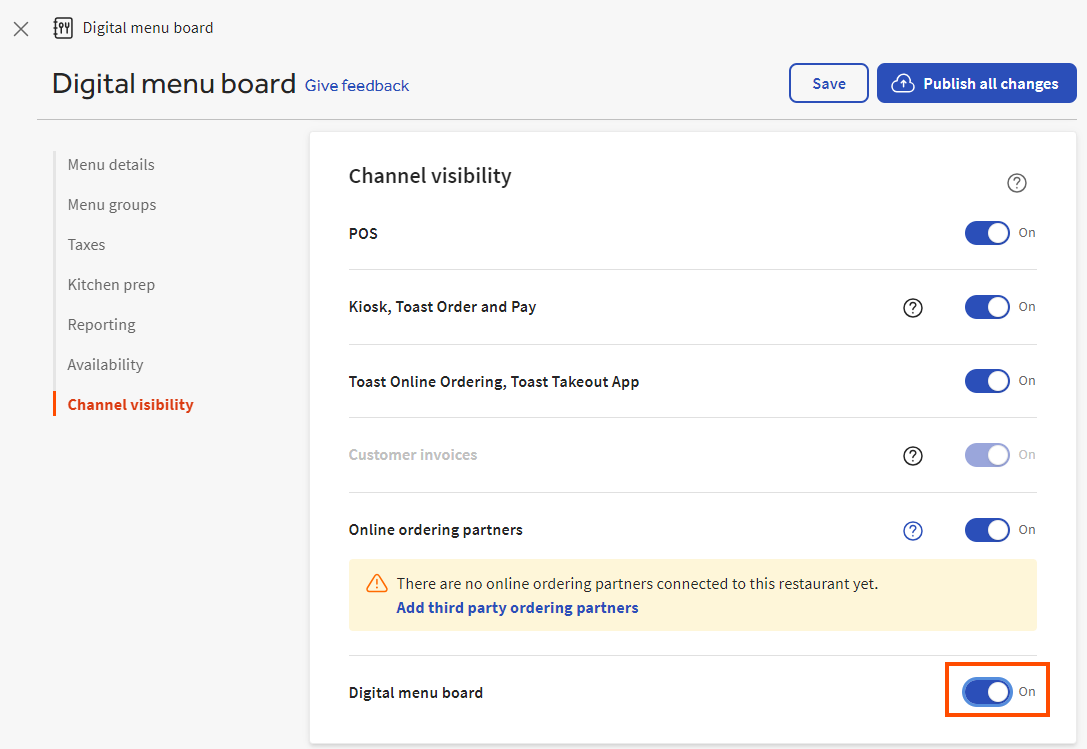Click the Publish all changes button
Image resolution: width=1087 pixels, height=749 pixels.
click(x=976, y=84)
